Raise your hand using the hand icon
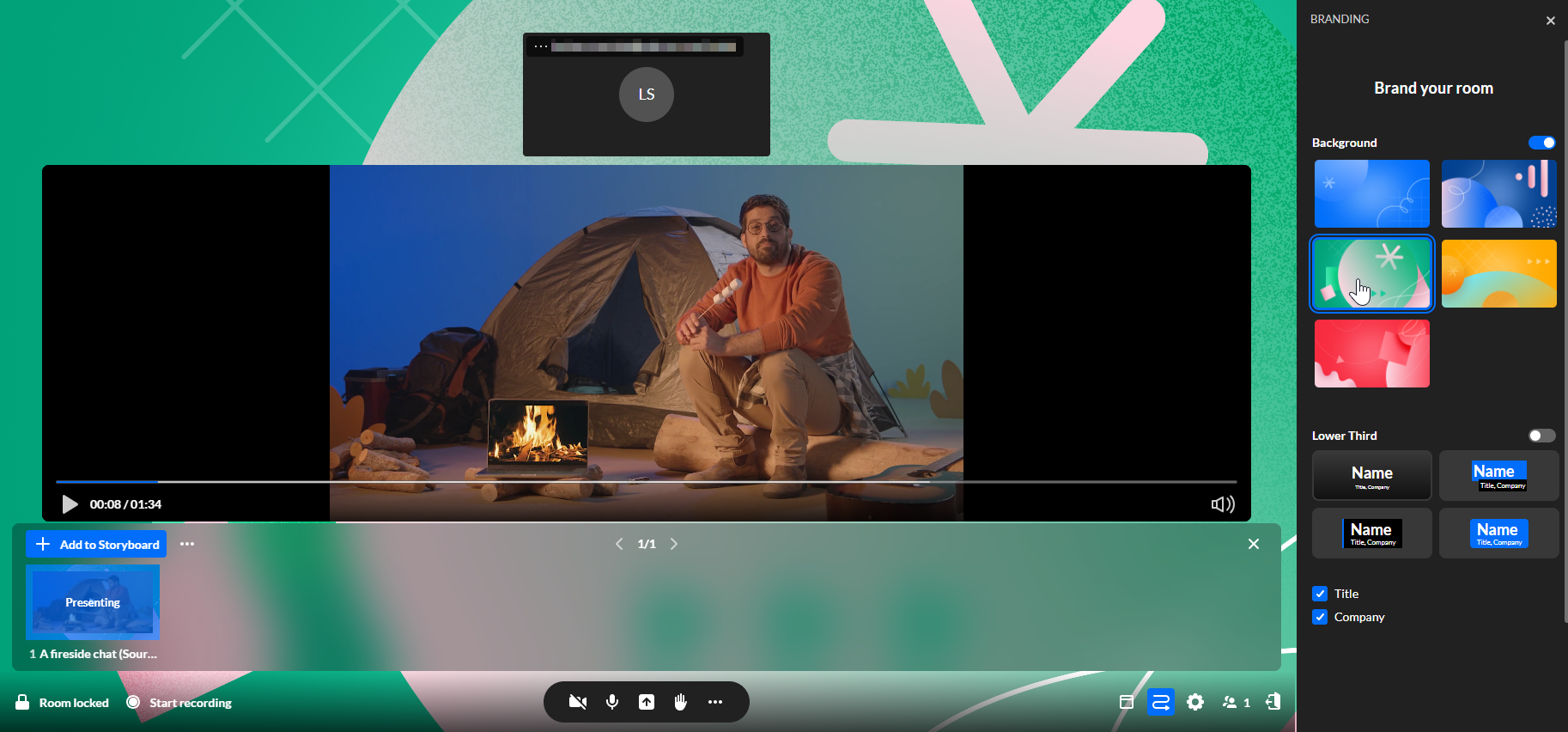The height and width of the screenshot is (732, 1568). (681, 702)
